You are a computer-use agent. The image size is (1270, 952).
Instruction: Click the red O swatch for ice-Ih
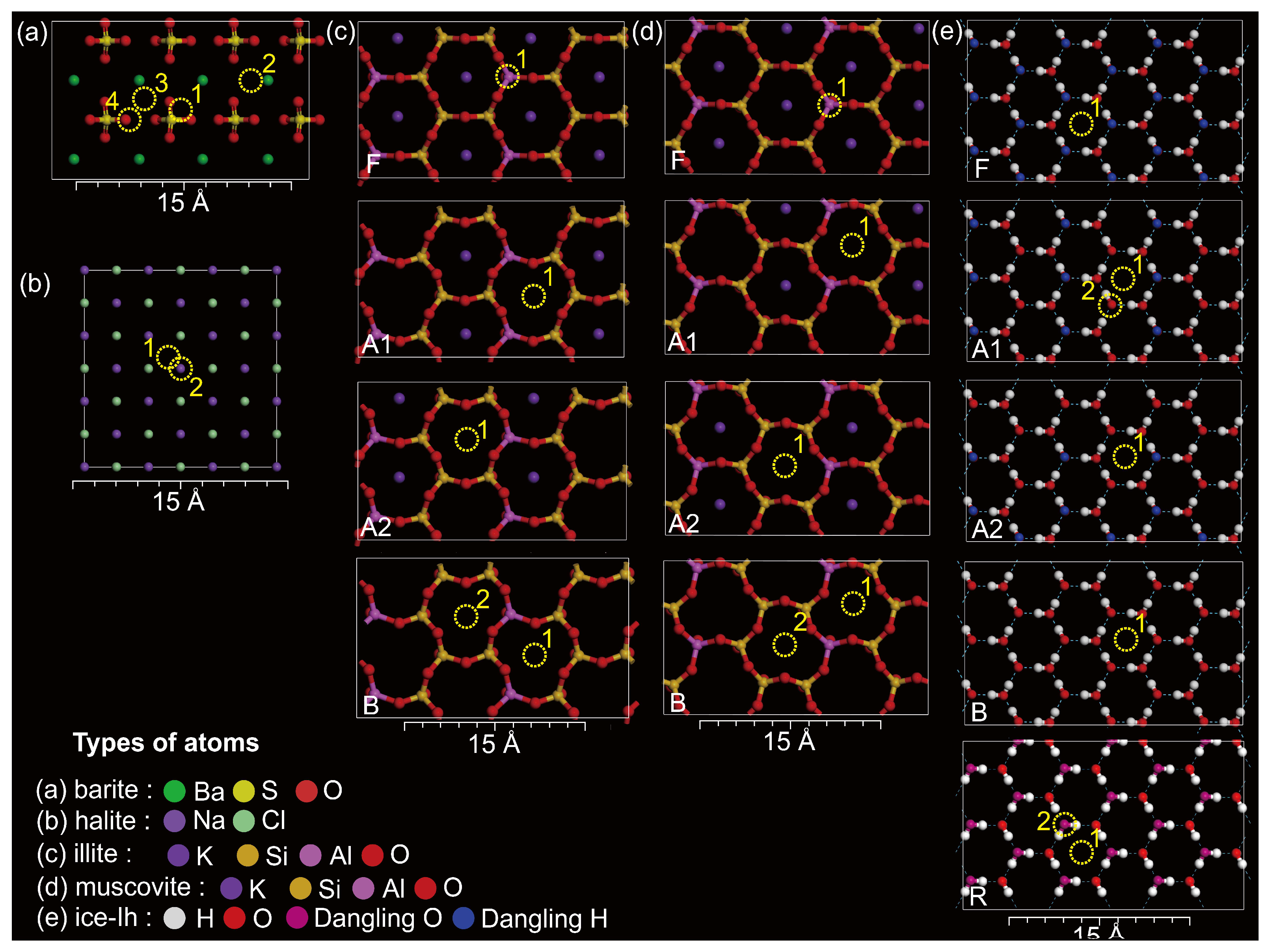[x=234, y=918]
